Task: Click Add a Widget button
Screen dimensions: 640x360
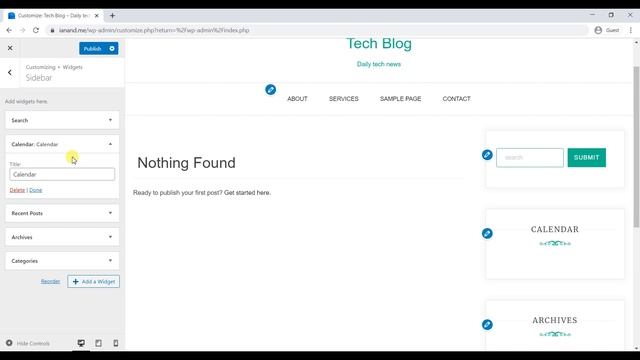Action: 93,282
